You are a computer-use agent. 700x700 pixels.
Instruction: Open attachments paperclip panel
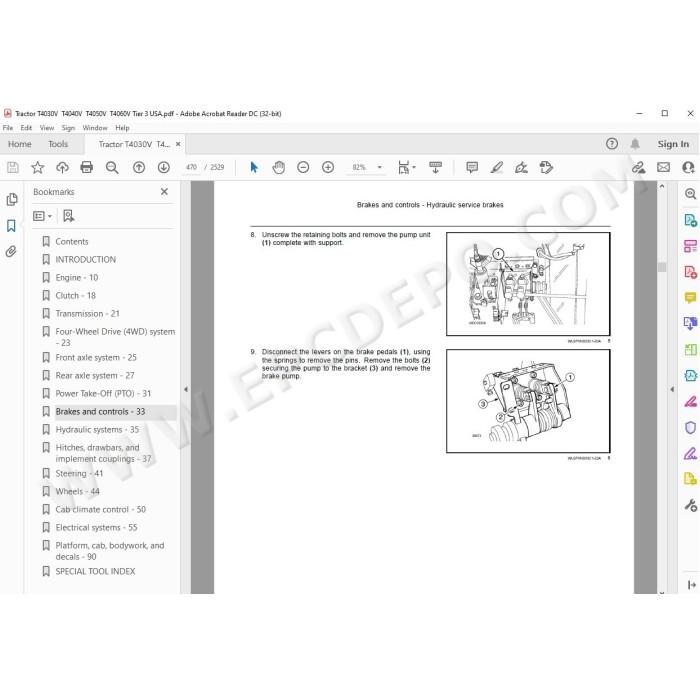(x=11, y=251)
